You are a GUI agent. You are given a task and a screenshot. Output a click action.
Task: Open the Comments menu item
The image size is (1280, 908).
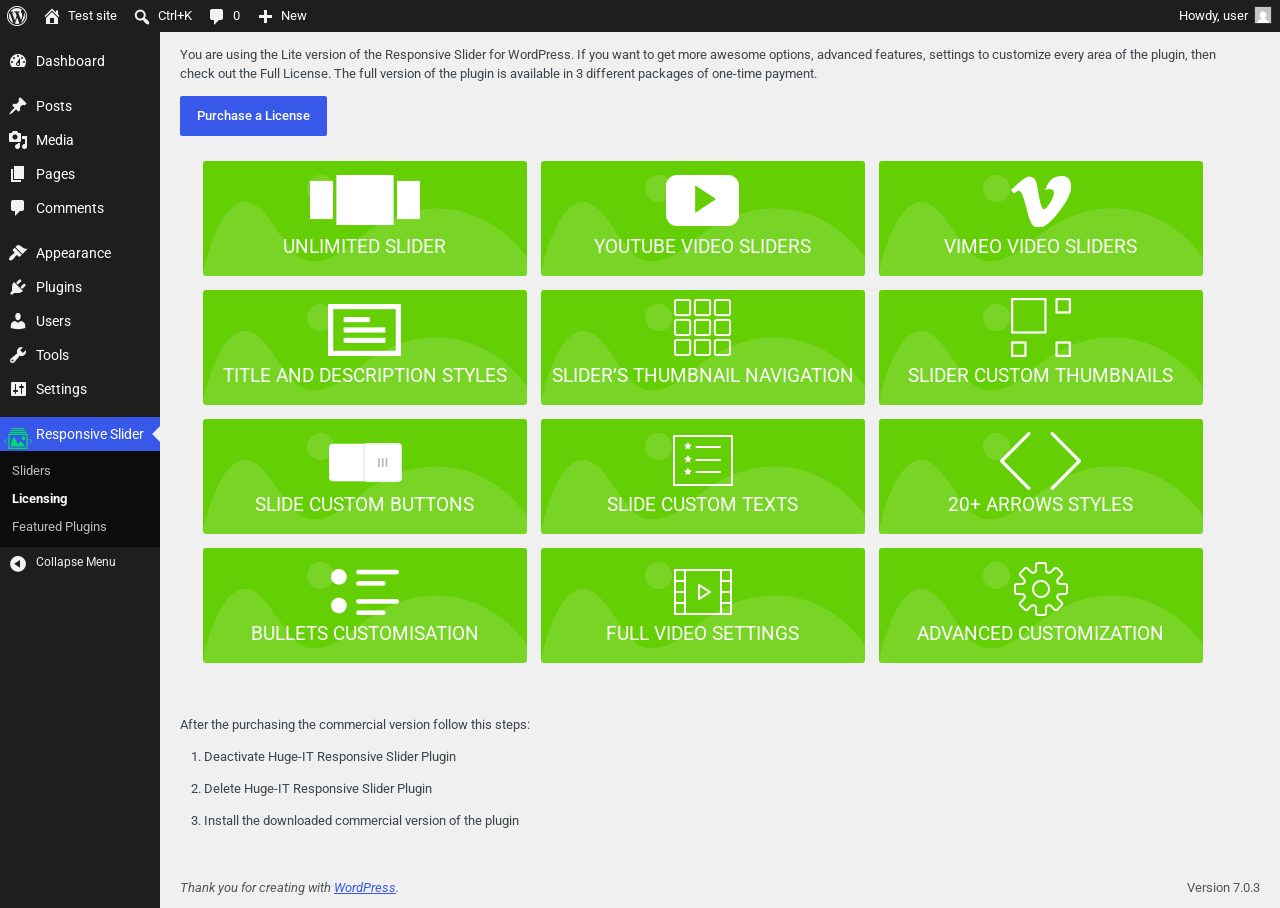click(x=80, y=208)
